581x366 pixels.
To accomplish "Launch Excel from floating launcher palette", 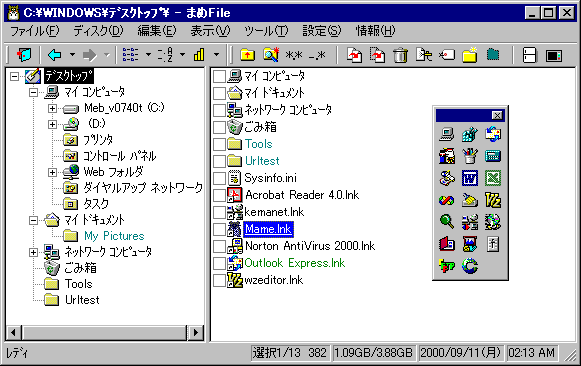I will click(493, 178).
